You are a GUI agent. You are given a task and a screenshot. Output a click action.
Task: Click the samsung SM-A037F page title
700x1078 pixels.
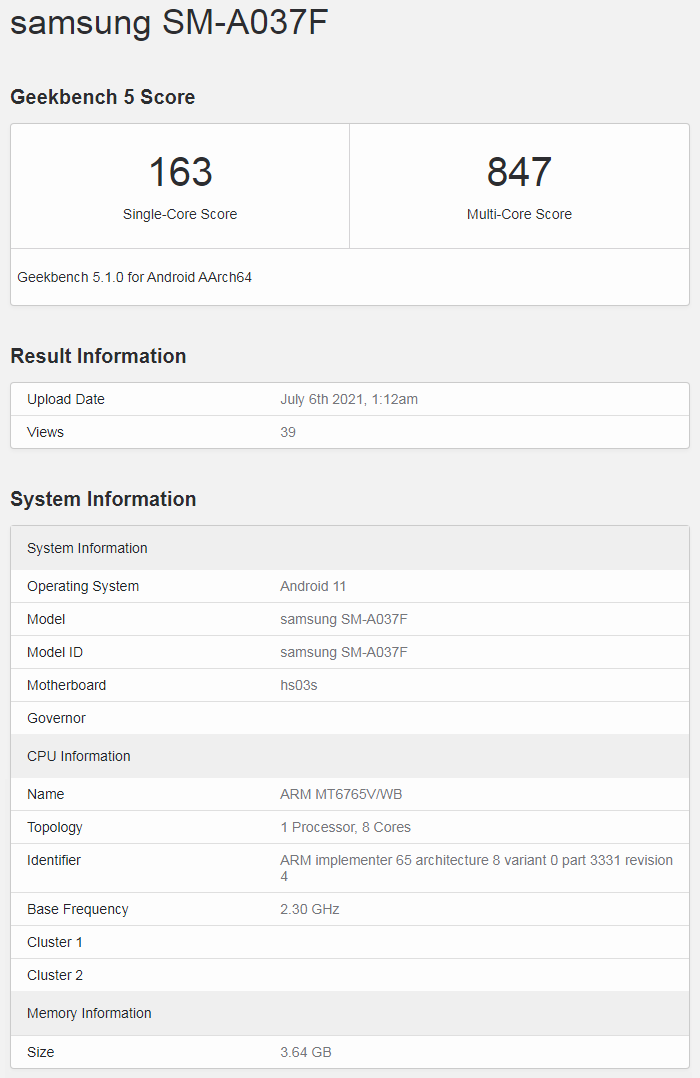[169, 24]
